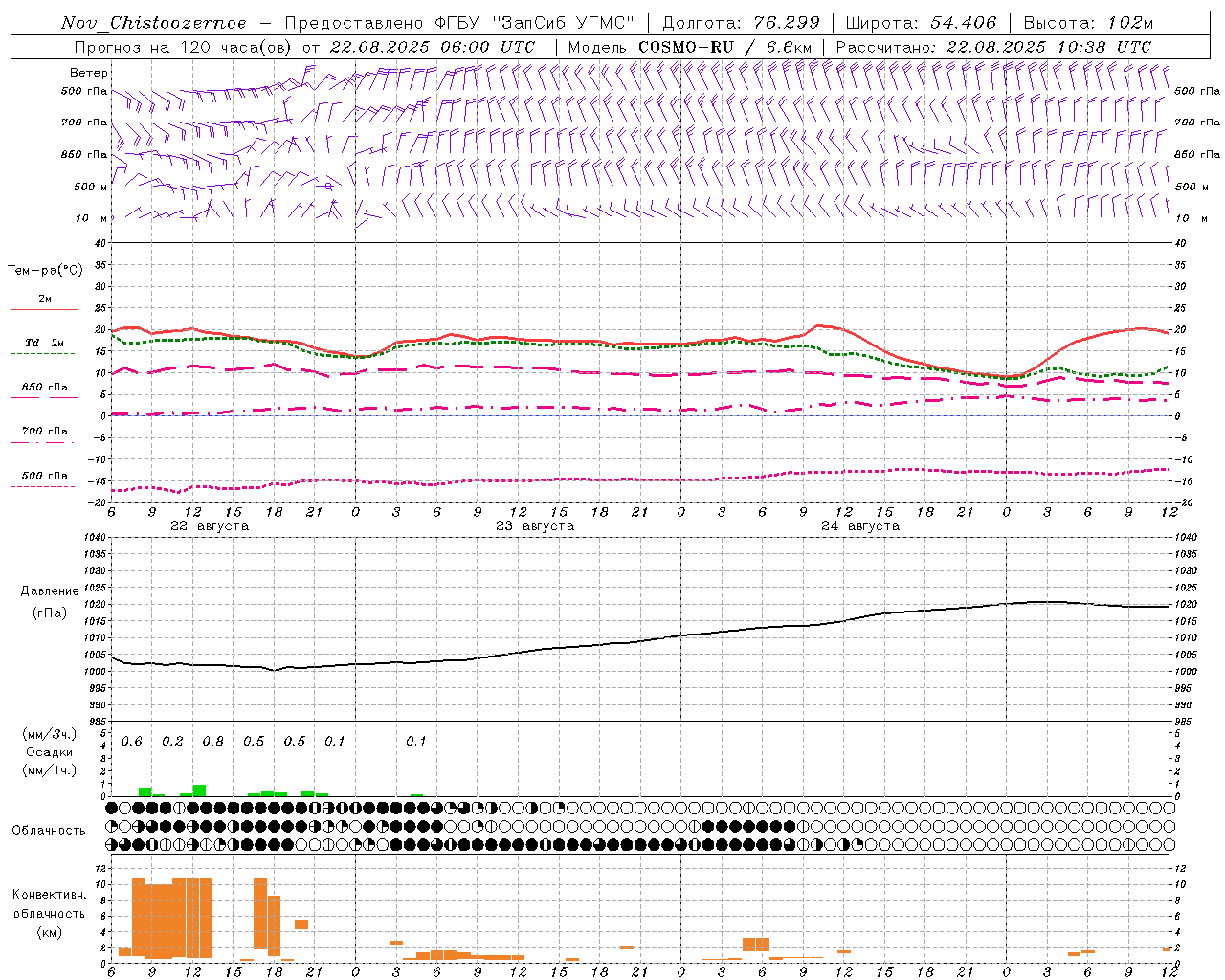Click the station name Nov_Chistoozernoe in header
The height and width of the screenshot is (980, 1225).
pyautogui.click(x=153, y=23)
